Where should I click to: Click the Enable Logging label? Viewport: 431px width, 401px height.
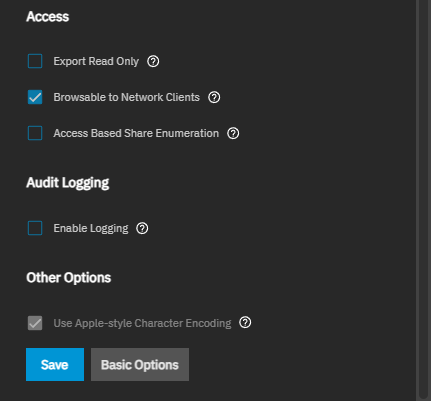point(91,228)
